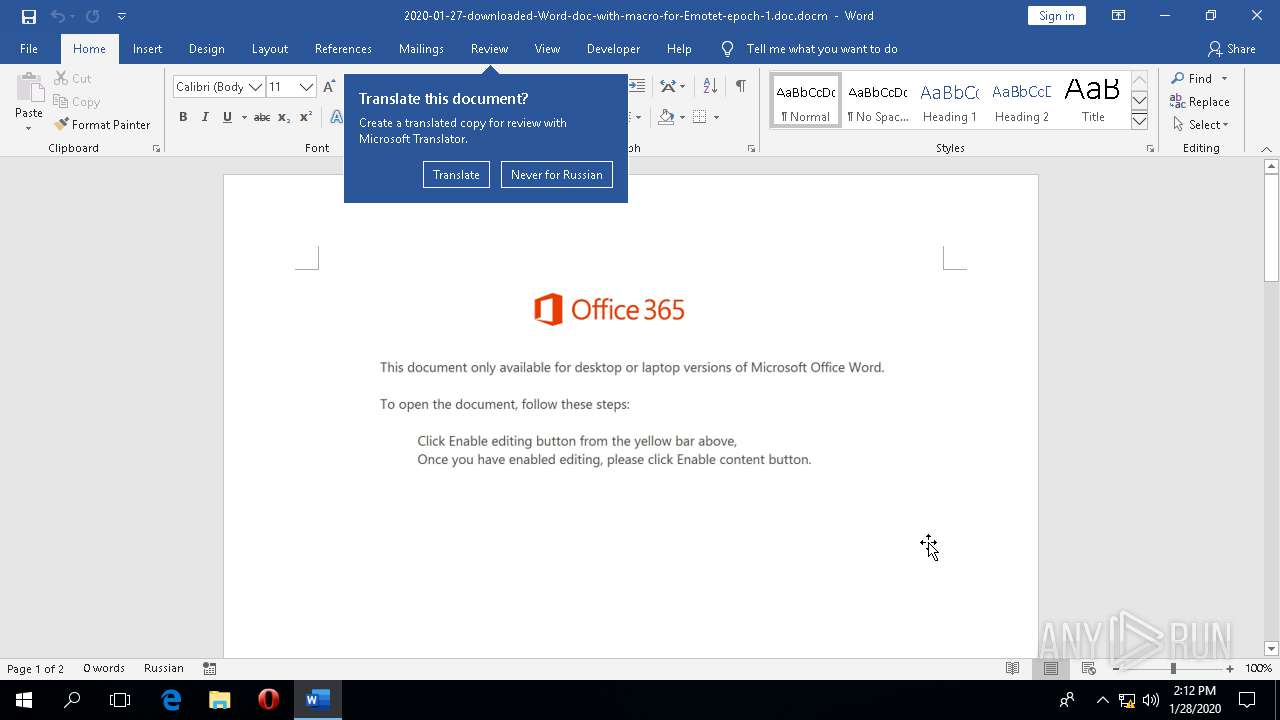Image resolution: width=1280 pixels, height=720 pixels.
Task: Open Task View on taskbar
Action: (x=120, y=700)
